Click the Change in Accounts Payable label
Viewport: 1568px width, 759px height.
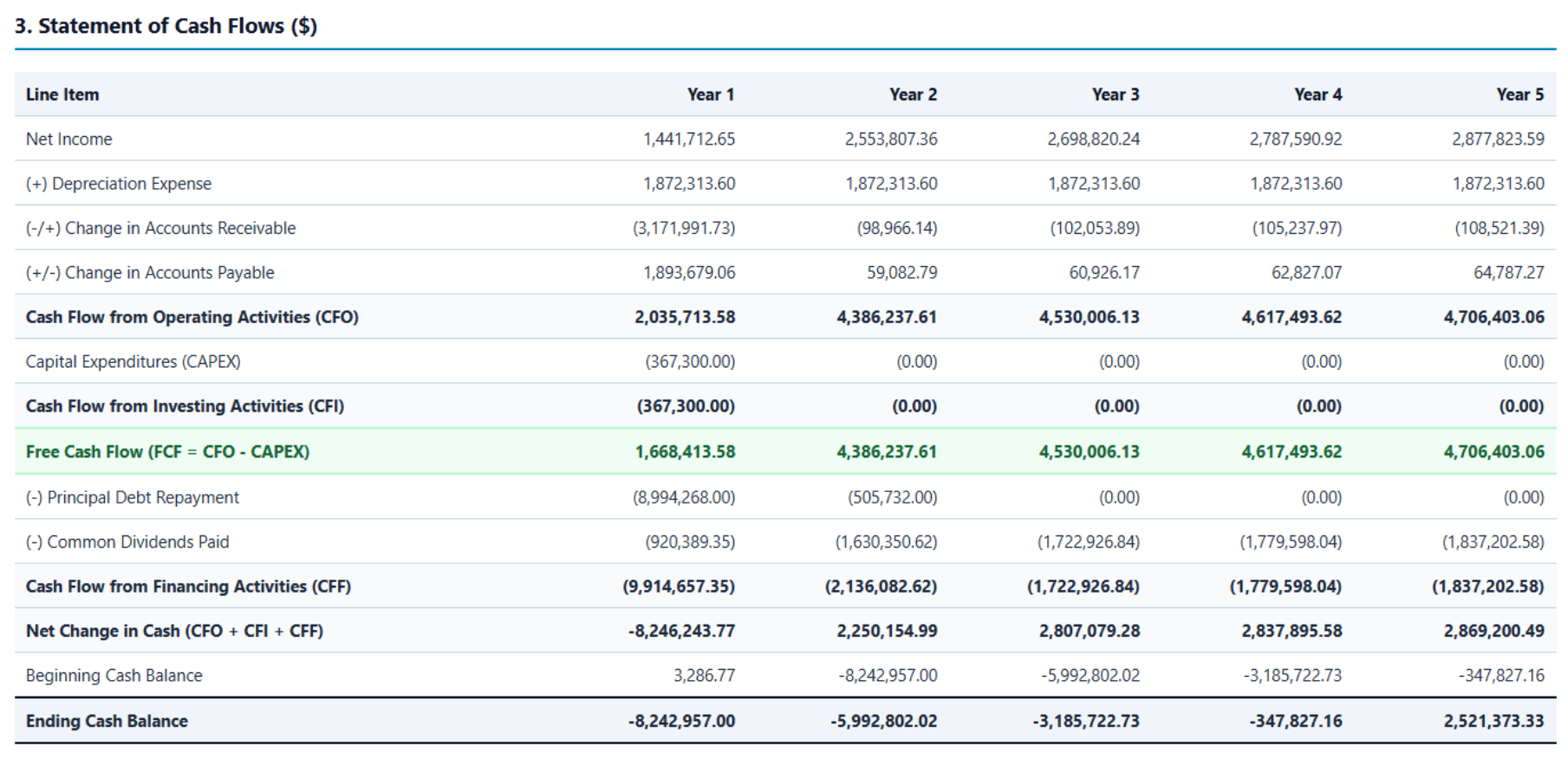tap(150, 273)
